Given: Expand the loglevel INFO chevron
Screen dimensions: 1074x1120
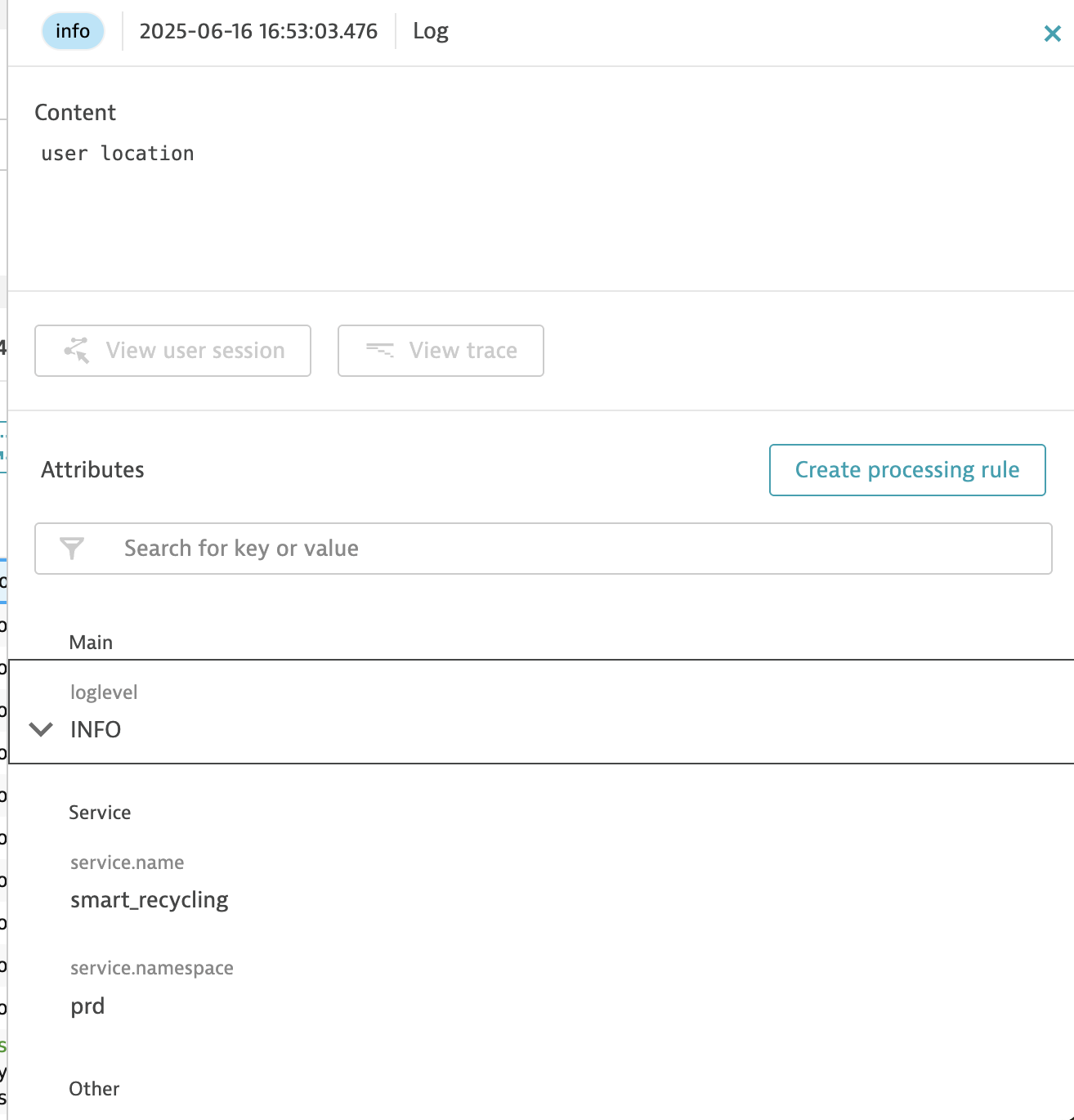Looking at the screenshot, I should [41, 729].
